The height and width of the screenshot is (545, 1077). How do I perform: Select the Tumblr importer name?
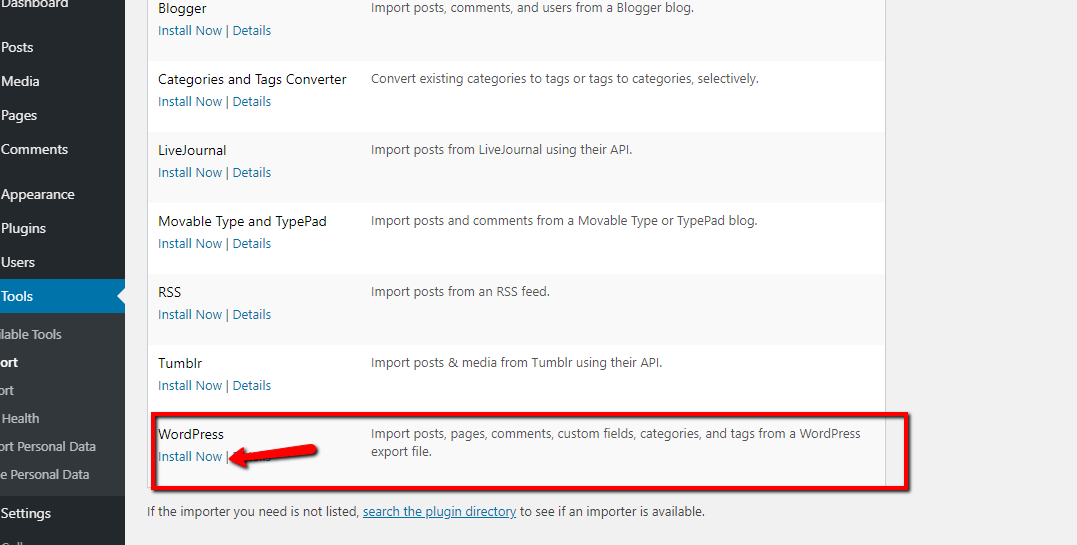click(x=180, y=363)
